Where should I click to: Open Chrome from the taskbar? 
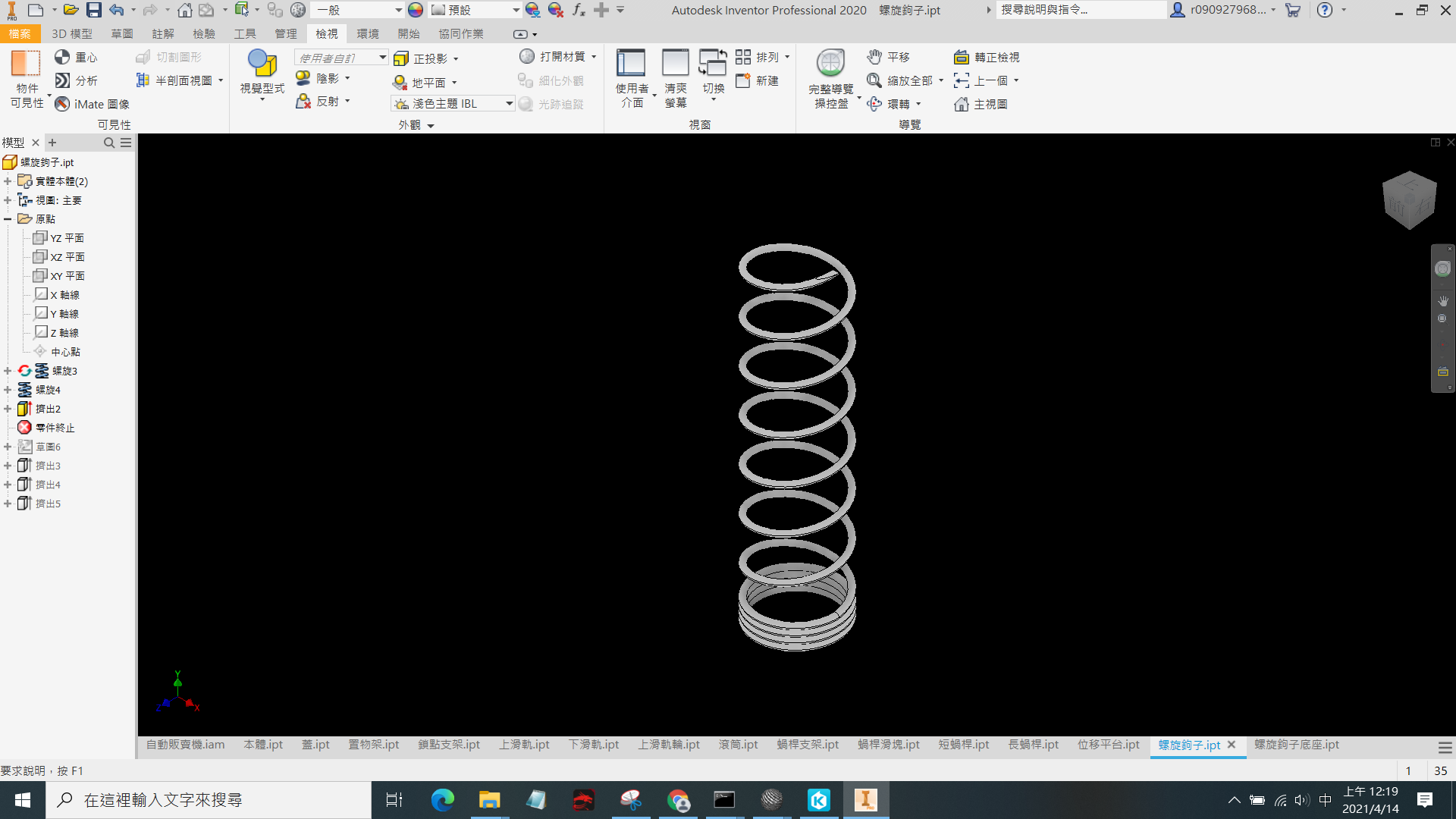678,800
